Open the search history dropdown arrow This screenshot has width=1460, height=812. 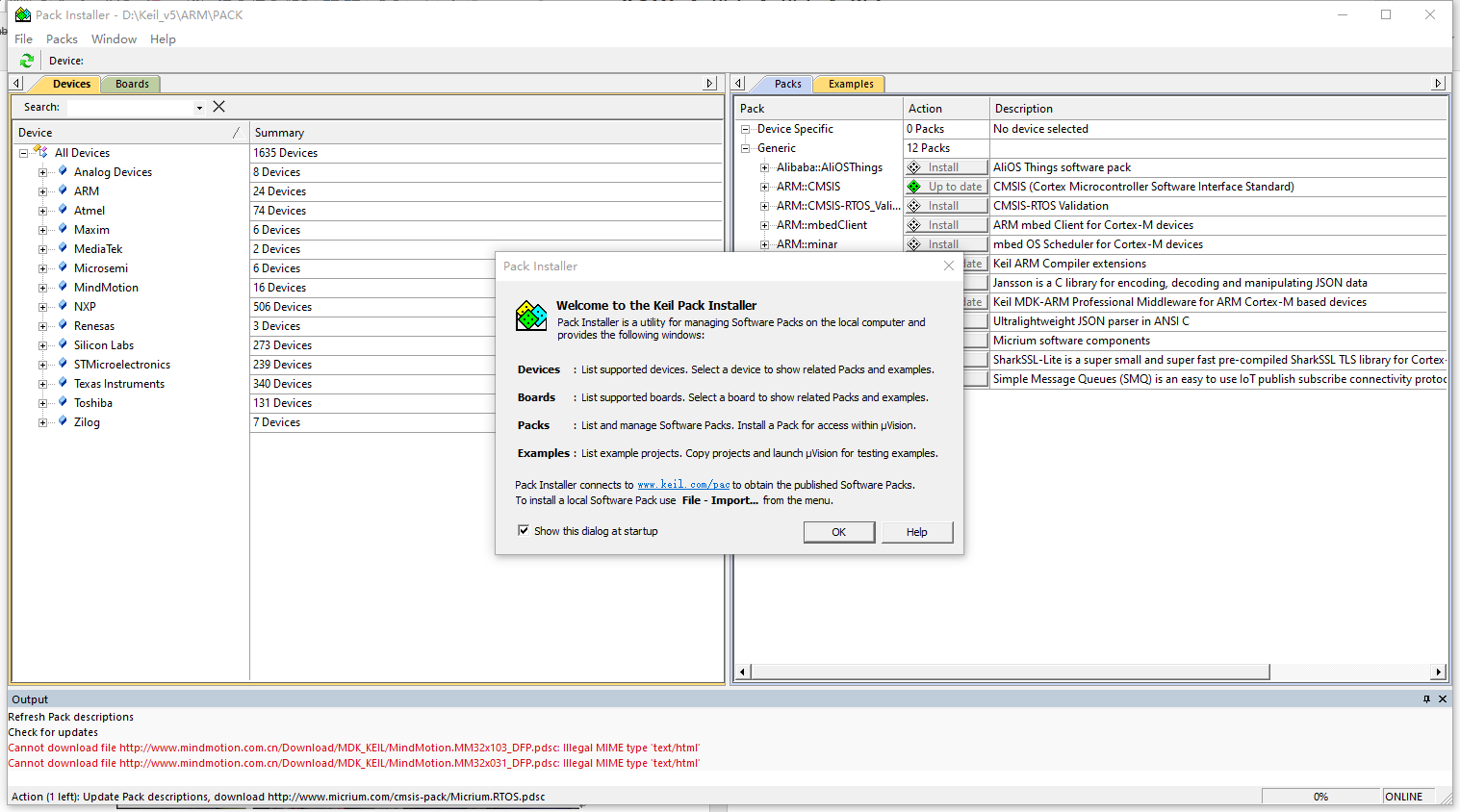coord(199,108)
